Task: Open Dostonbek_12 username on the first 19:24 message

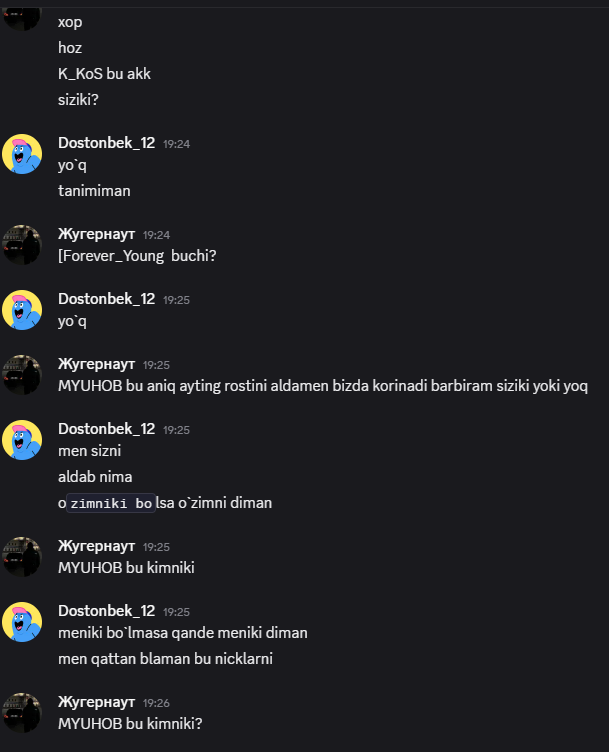Action: (x=106, y=143)
